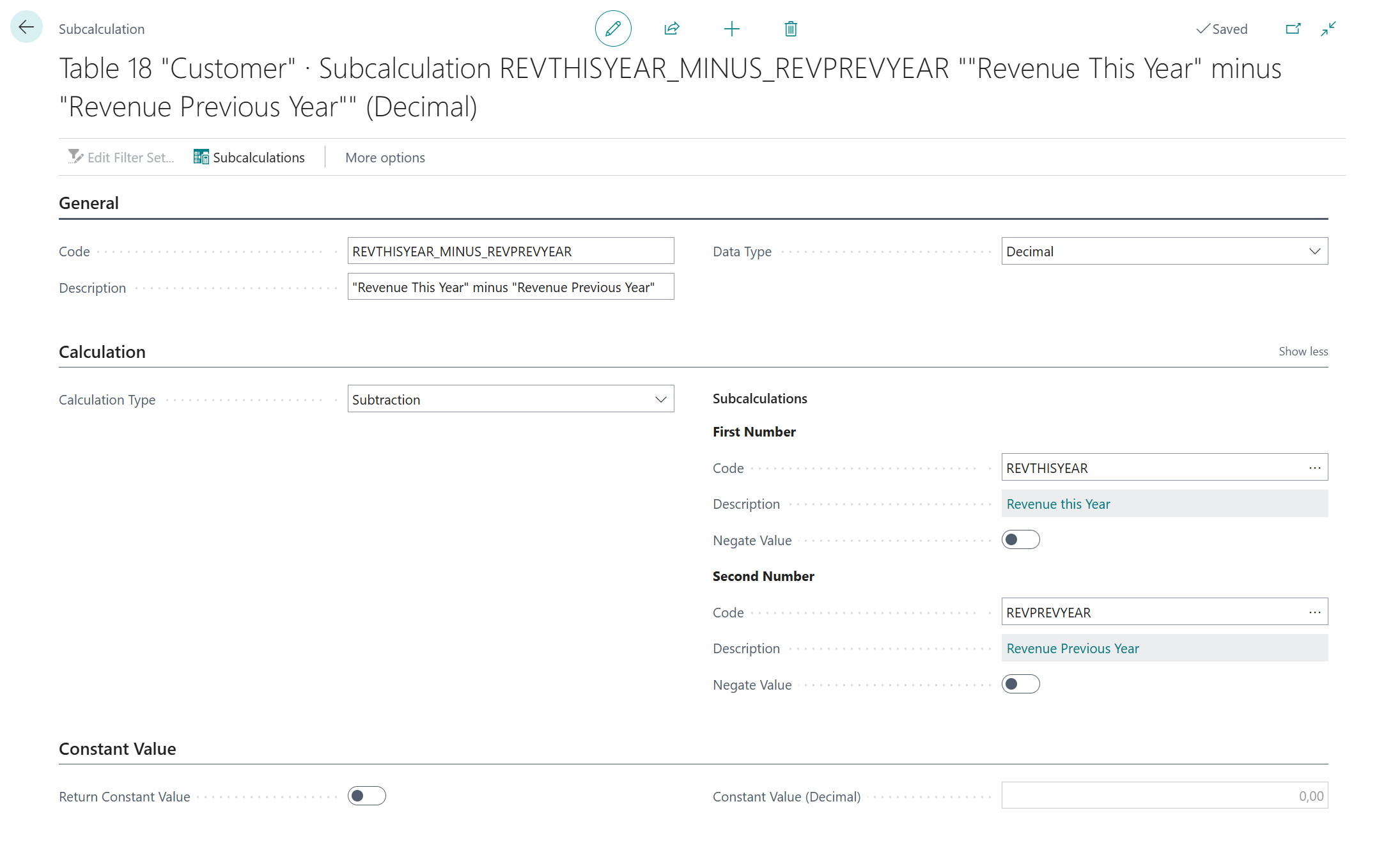Click the share icon
This screenshot has height=859, width=1400.
pos(671,29)
